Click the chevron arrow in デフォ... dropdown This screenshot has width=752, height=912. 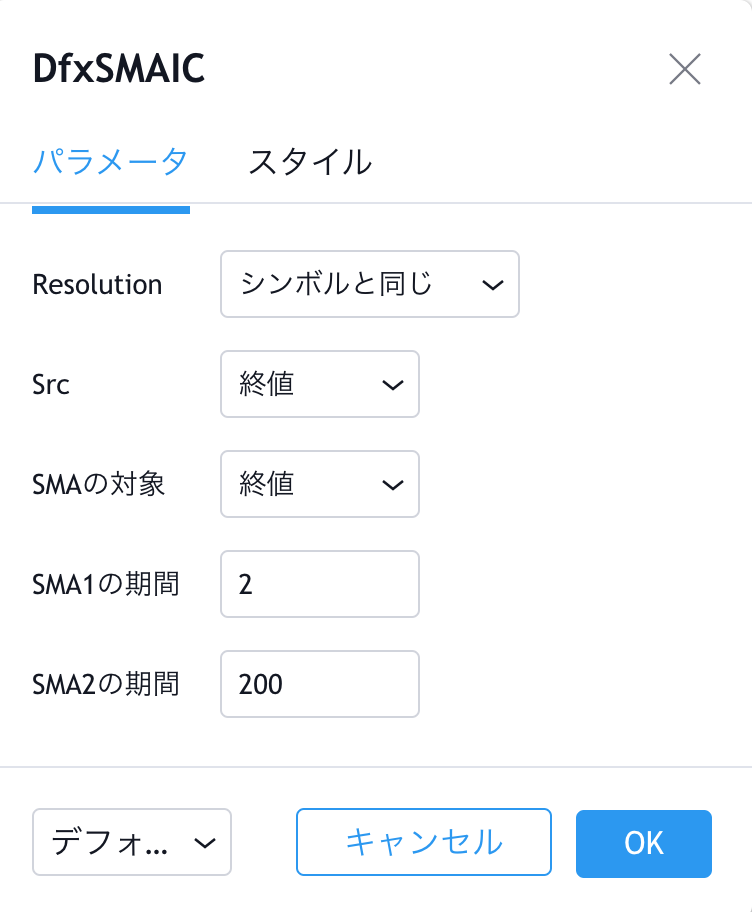pos(205,843)
